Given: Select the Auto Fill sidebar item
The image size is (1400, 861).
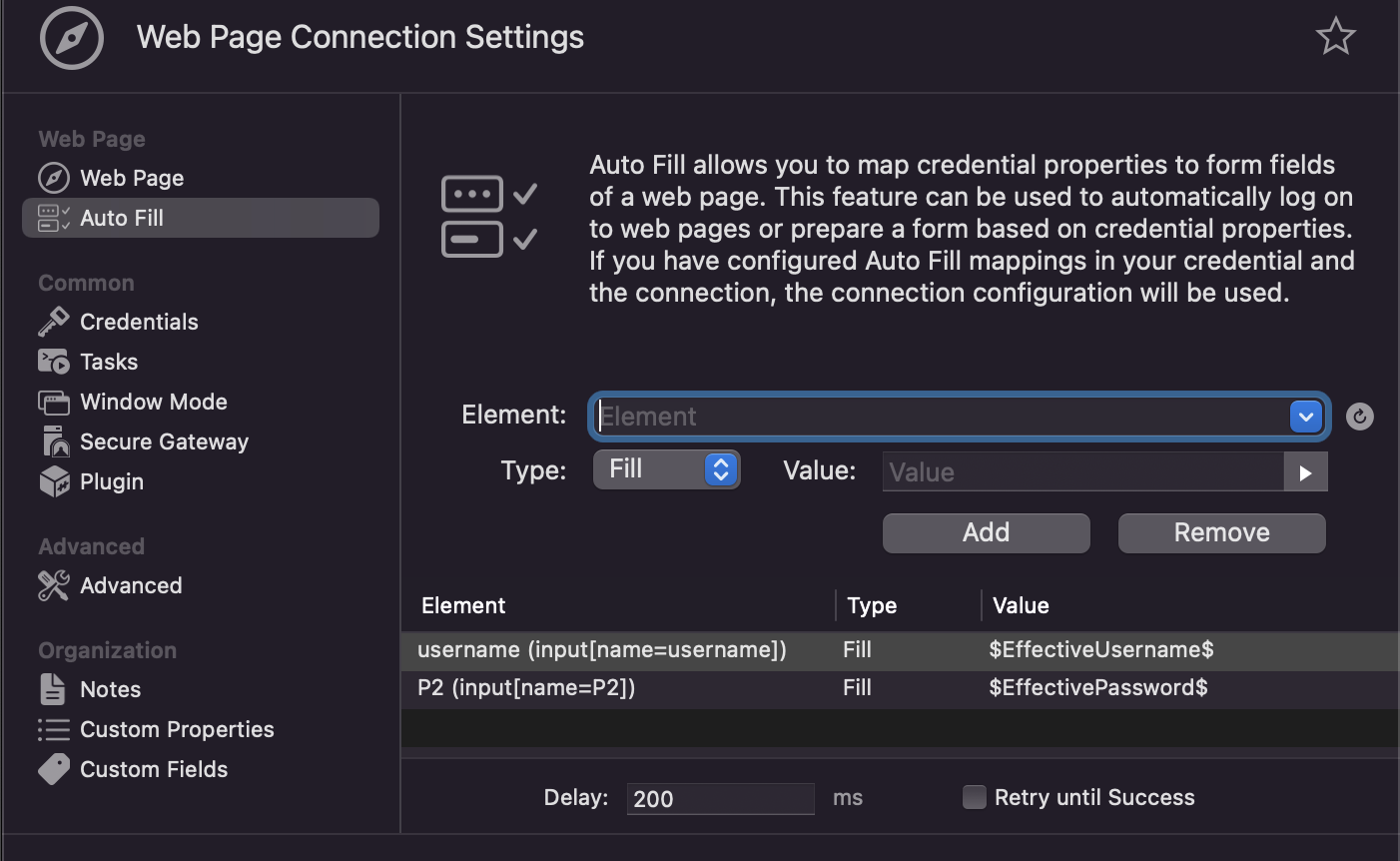Looking at the screenshot, I should (200, 218).
